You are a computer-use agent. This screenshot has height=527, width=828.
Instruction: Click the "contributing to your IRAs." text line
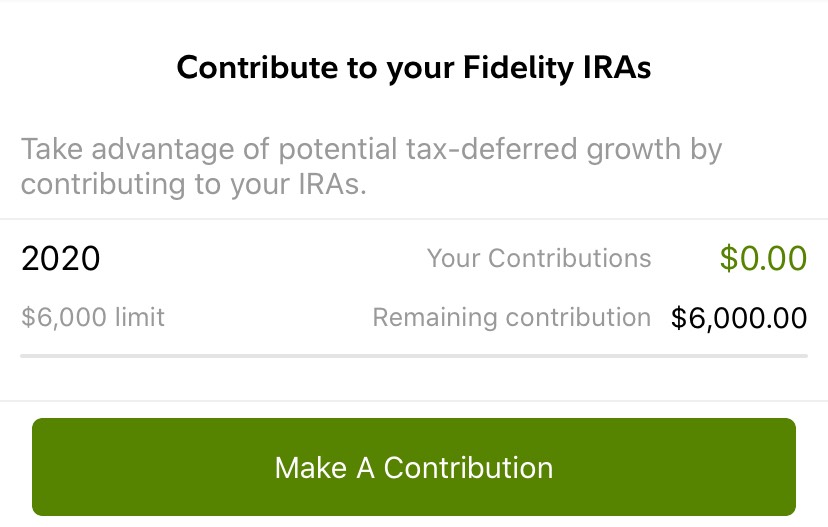click(x=194, y=185)
